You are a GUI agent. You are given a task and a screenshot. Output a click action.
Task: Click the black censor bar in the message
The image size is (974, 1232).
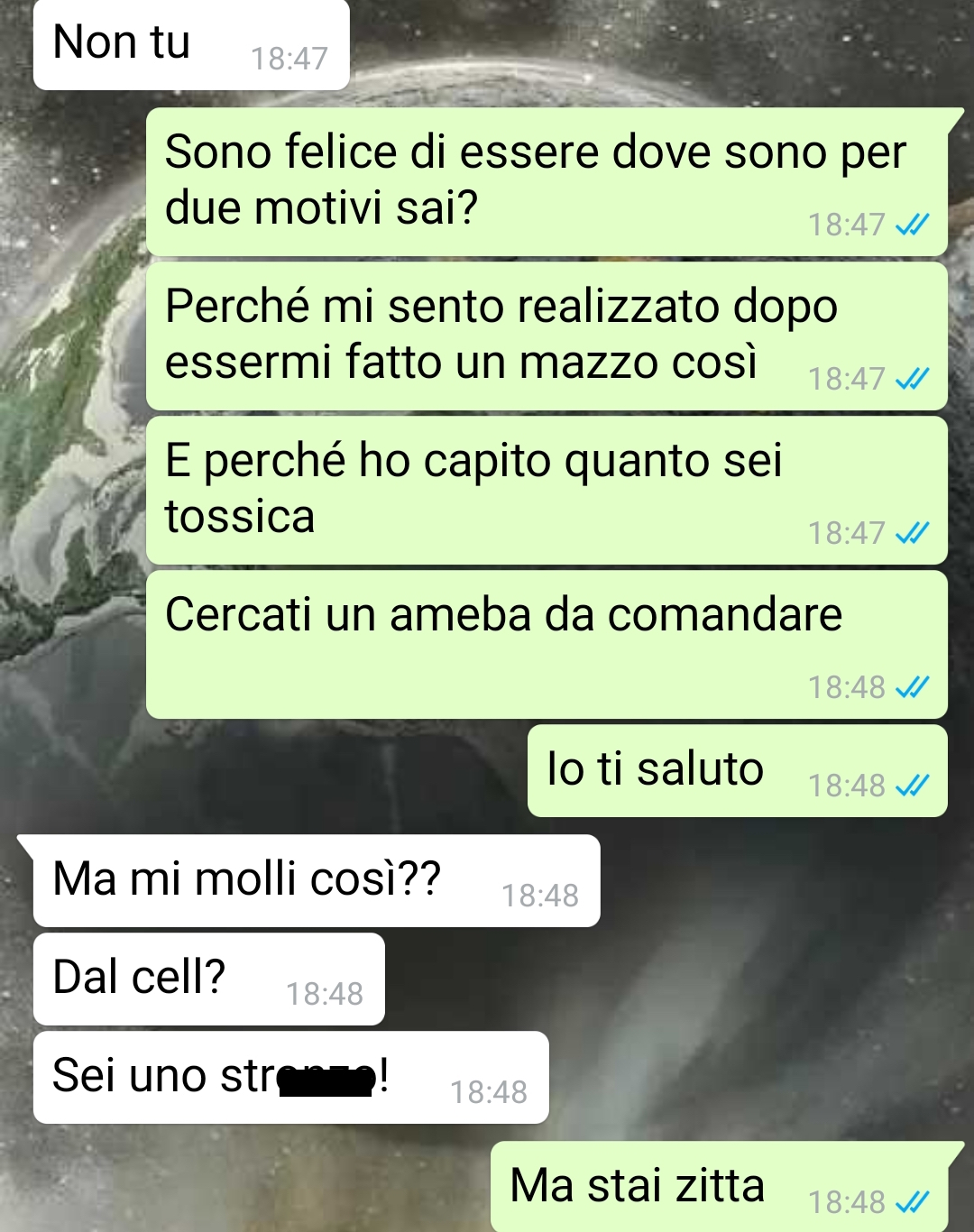pos(326,1080)
